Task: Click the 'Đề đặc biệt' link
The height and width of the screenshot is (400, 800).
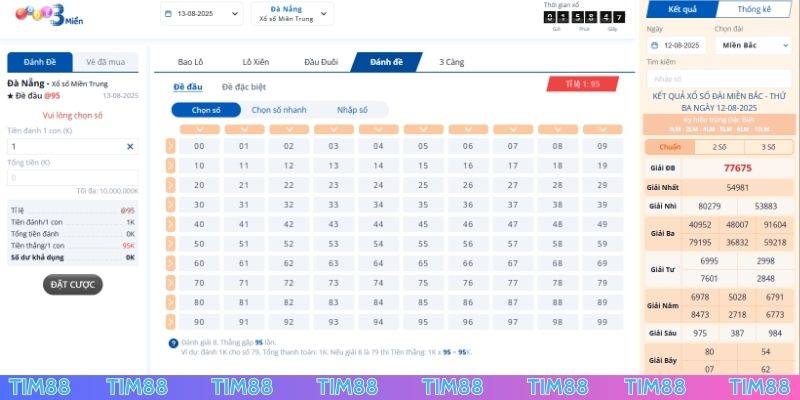Action: pos(244,87)
